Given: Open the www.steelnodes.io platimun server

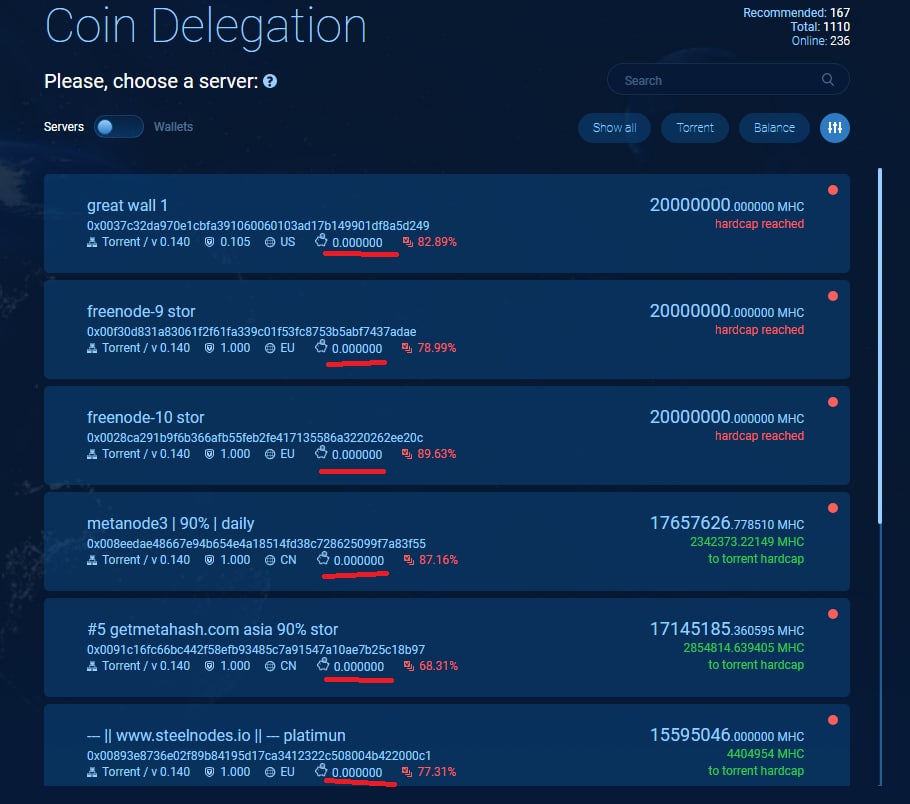Looking at the screenshot, I should tap(447, 745).
